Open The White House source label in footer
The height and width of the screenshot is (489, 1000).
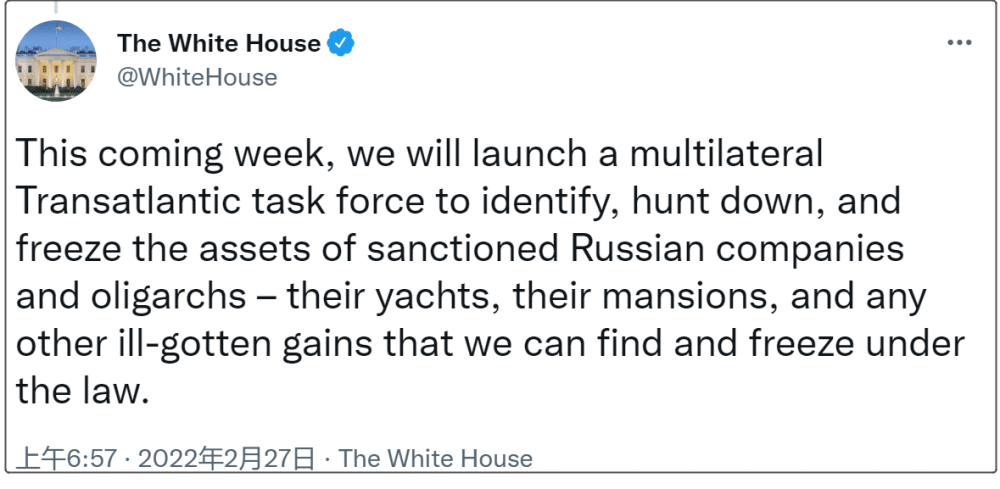436,458
